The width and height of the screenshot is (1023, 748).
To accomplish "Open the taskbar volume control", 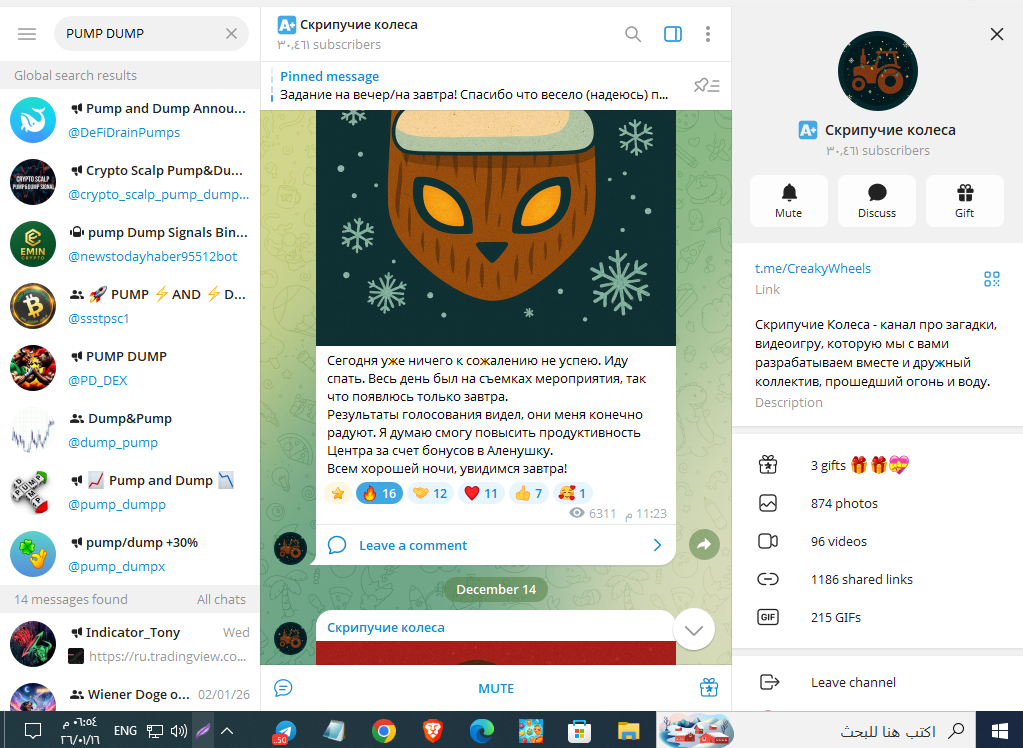I will (x=178, y=730).
